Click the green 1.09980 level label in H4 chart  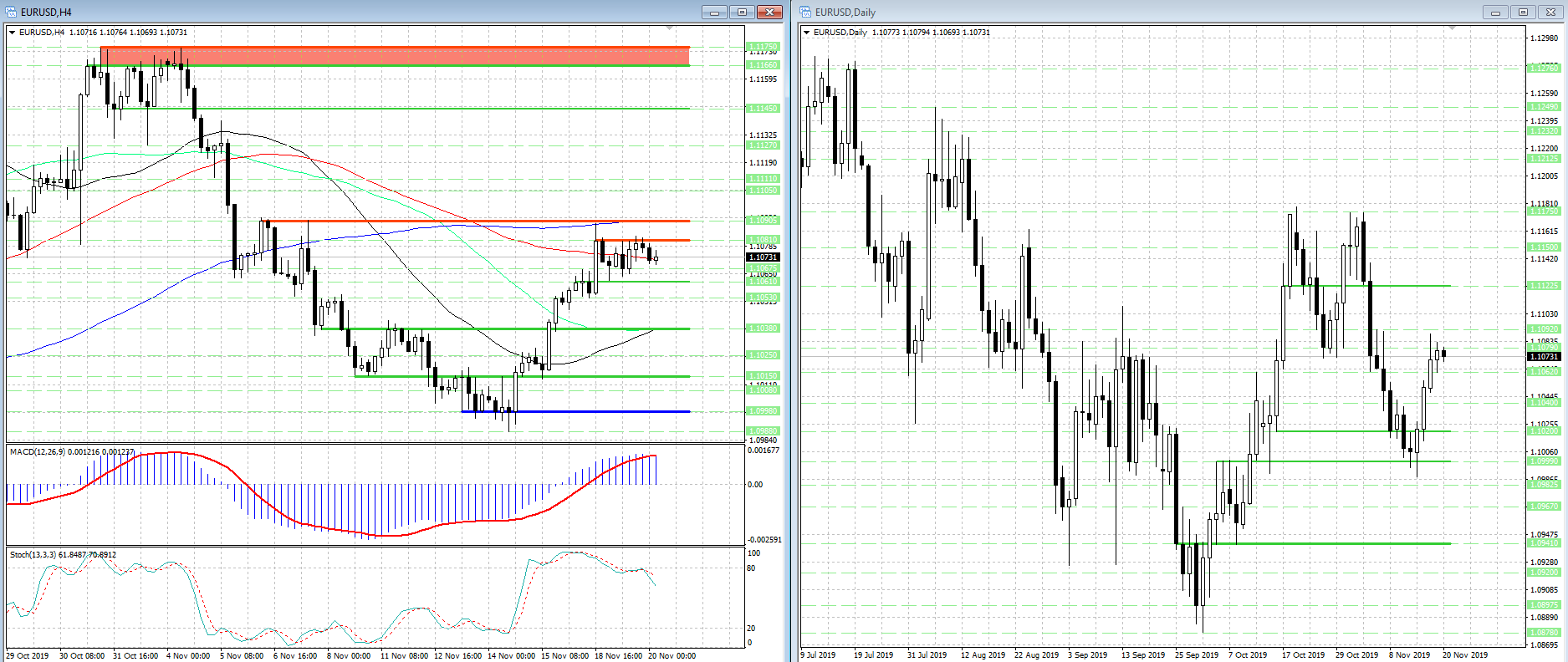[x=763, y=411]
